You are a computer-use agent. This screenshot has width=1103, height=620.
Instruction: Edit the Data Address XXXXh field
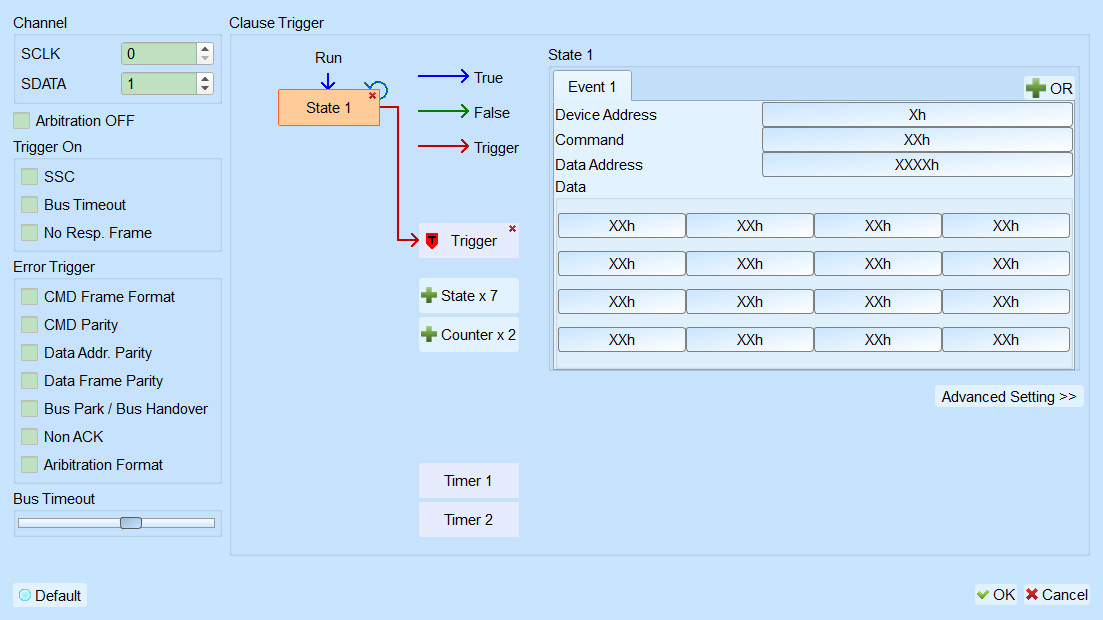[x=917, y=165]
